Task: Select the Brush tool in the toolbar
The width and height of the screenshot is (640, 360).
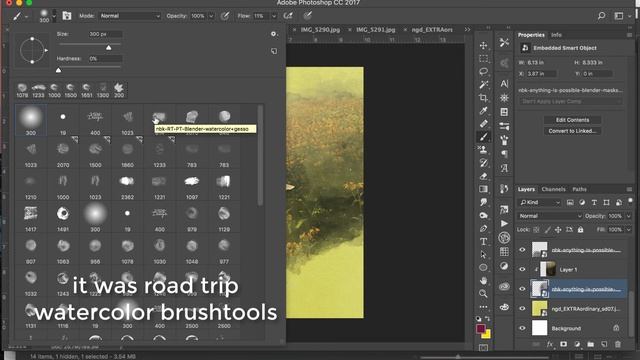Action: click(x=484, y=137)
